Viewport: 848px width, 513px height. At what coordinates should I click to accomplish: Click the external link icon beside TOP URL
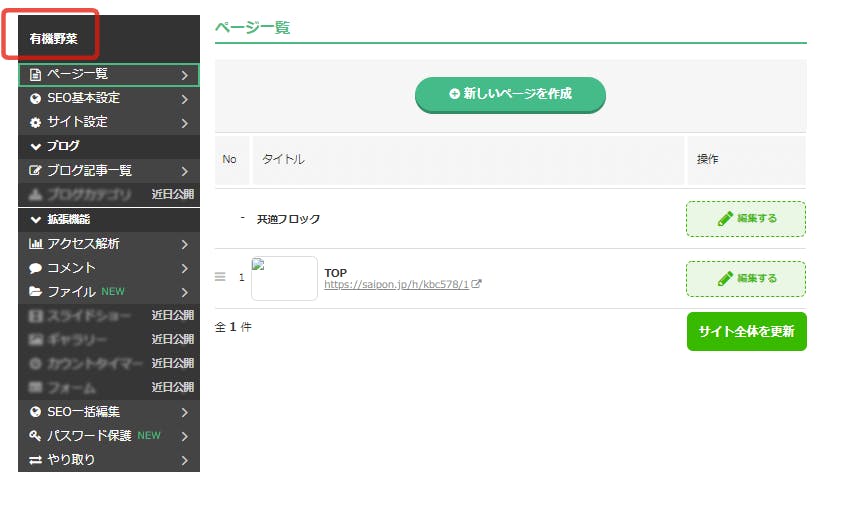click(x=477, y=285)
